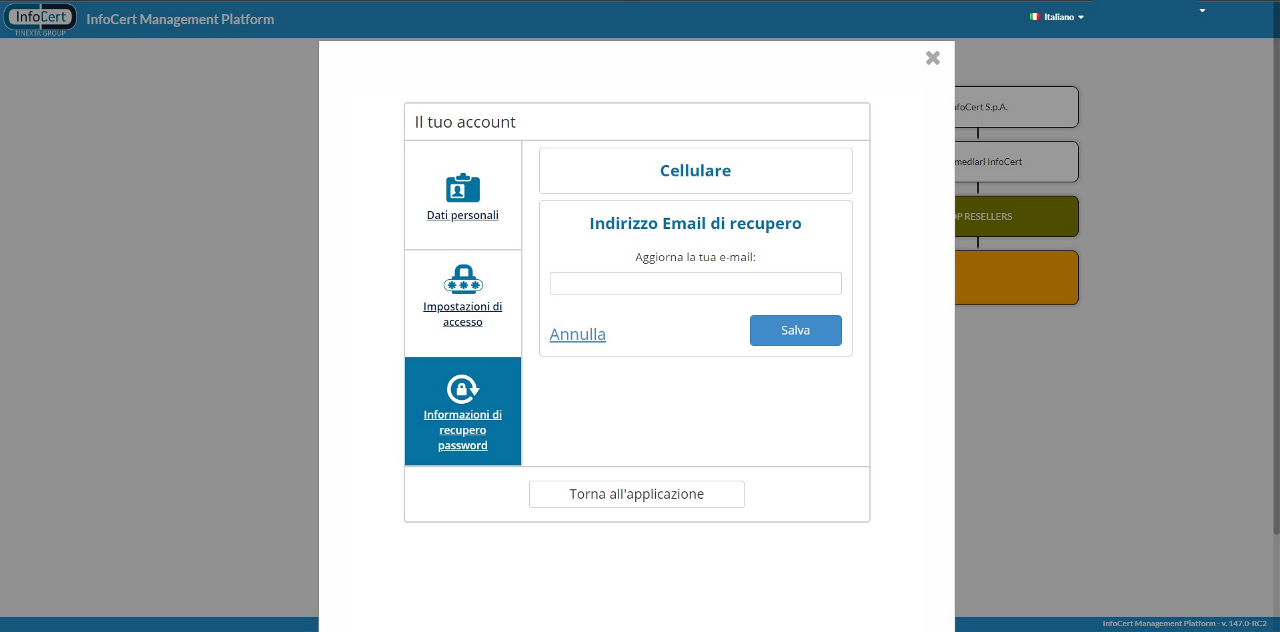Select the olive RESELLERS hierarchy node

(x=1016, y=217)
